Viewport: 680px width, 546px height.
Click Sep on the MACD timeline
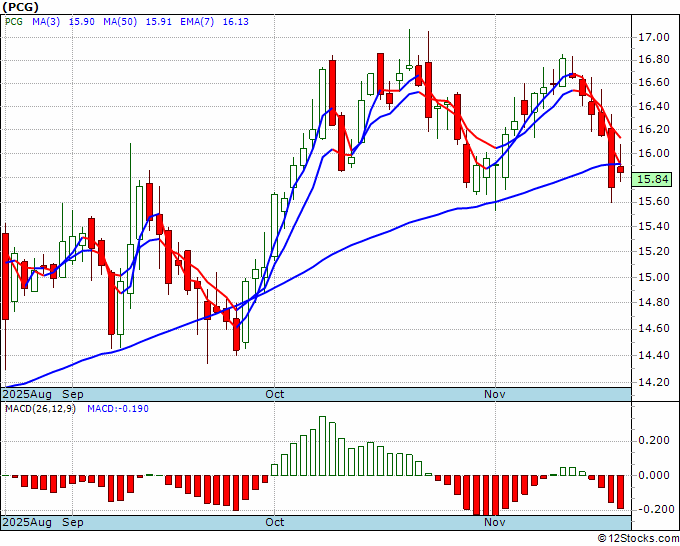point(72,522)
